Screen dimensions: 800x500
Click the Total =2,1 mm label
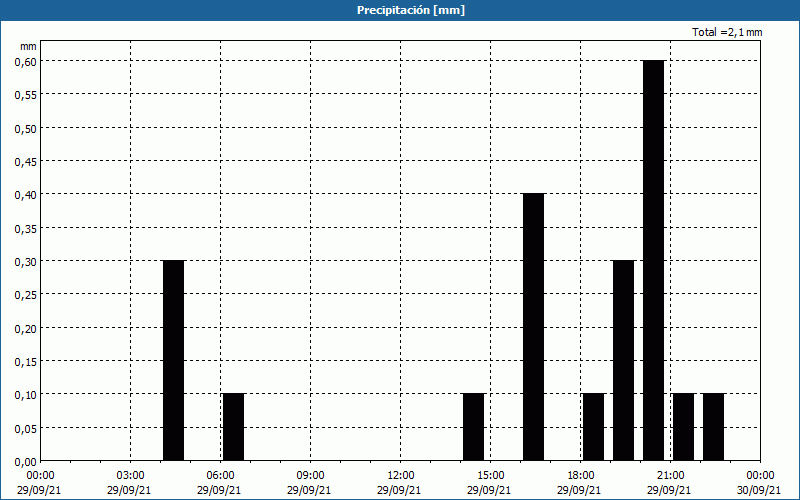pyautogui.click(x=727, y=32)
